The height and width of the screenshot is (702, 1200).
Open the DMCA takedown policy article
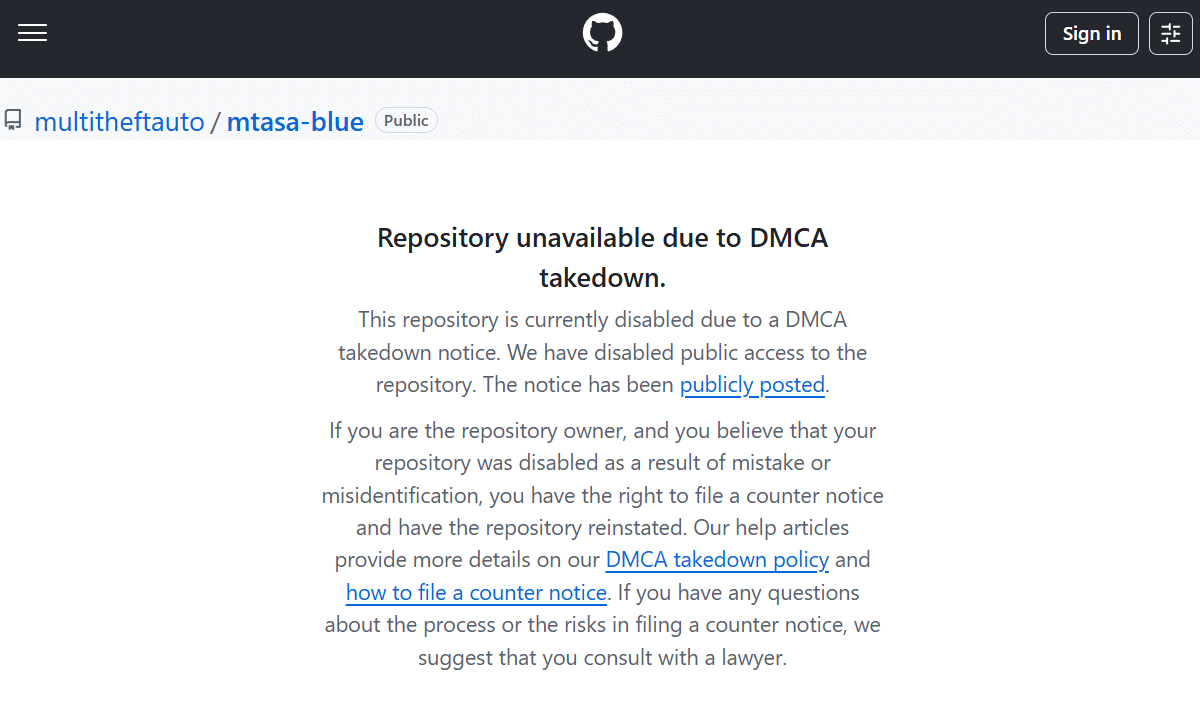pos(716,560)
